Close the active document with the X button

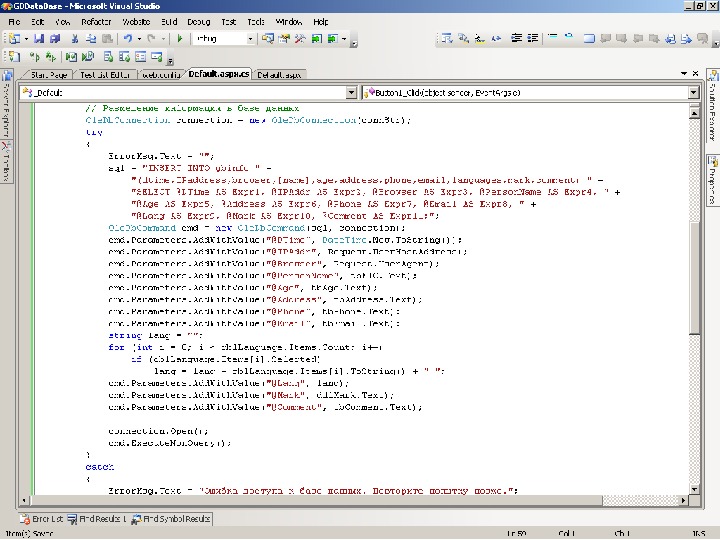(696, 74)
